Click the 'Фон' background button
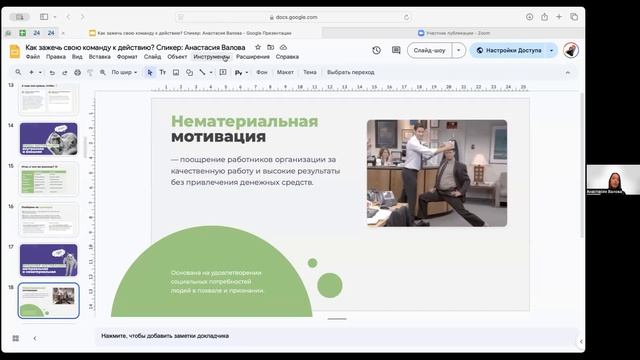This screenshot has width=640, height=360. click(x=262, y=72)
